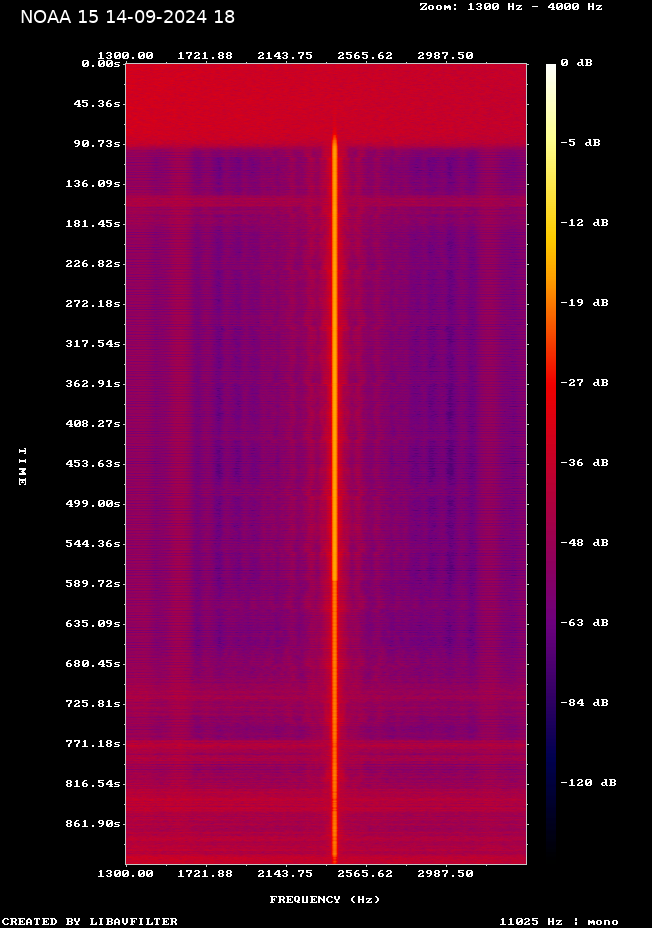Click the -27 dB scale label

click(583, 382)
